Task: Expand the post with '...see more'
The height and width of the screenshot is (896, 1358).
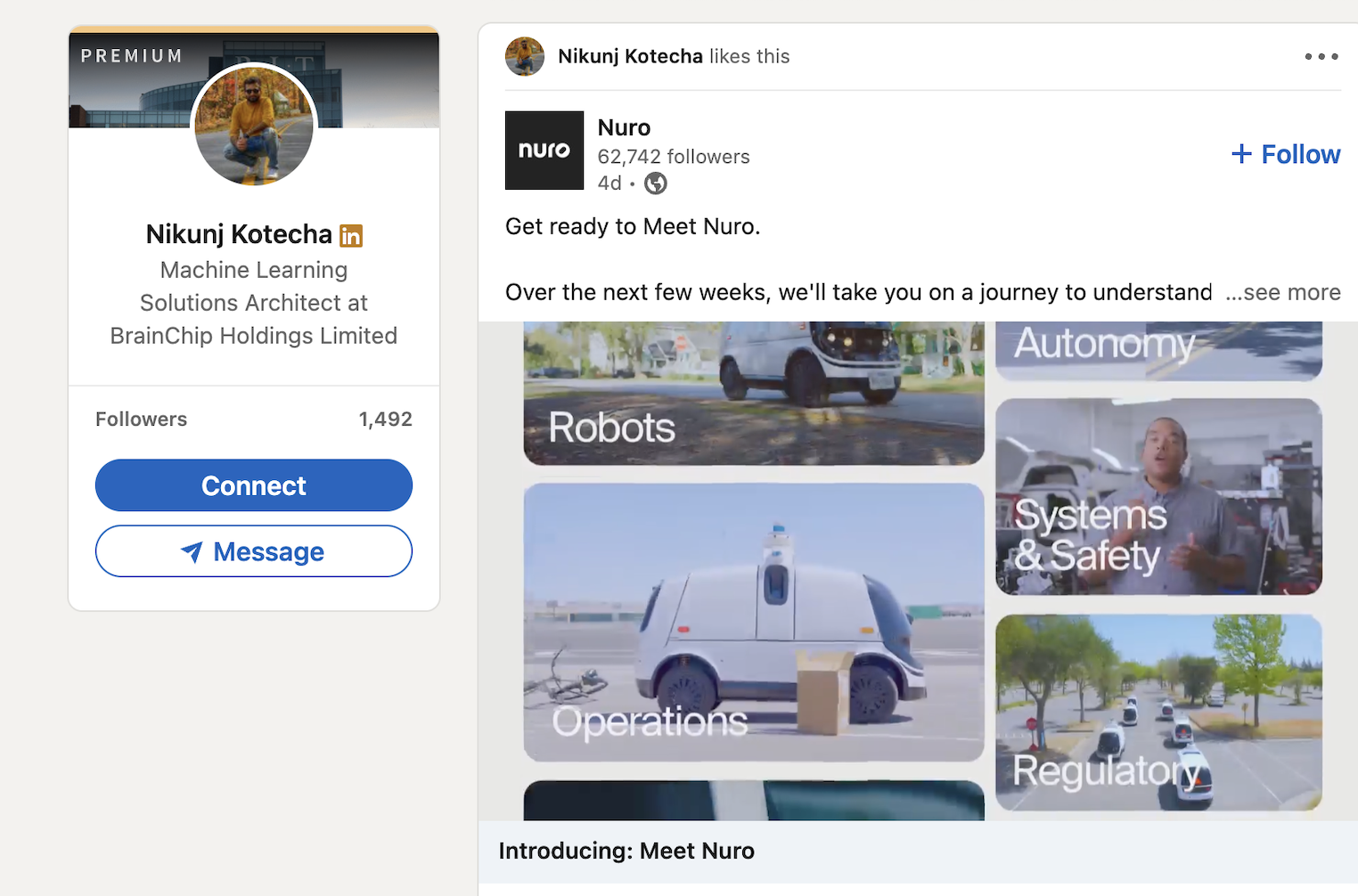Action: [1283, 292]
